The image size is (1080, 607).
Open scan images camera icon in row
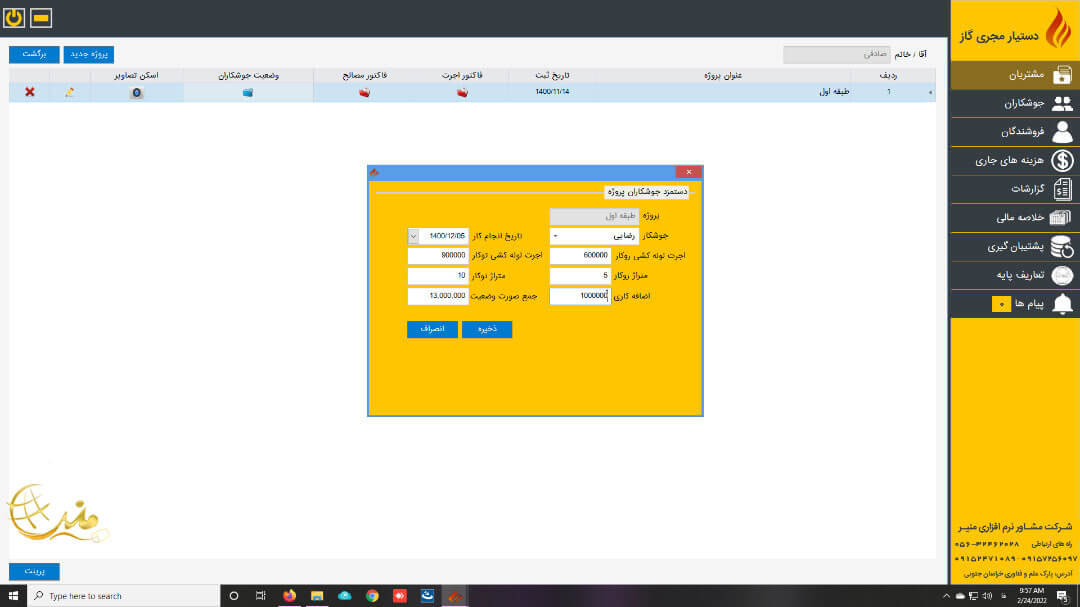point(136,92)
